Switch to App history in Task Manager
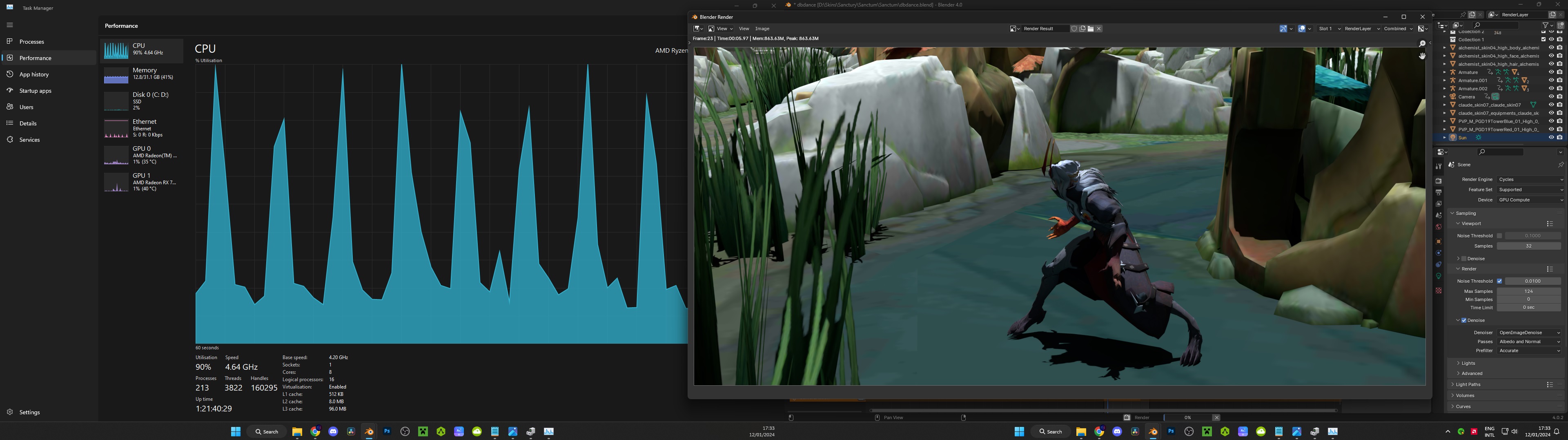This screenshot has height=440, width=1568. (49, 74)
